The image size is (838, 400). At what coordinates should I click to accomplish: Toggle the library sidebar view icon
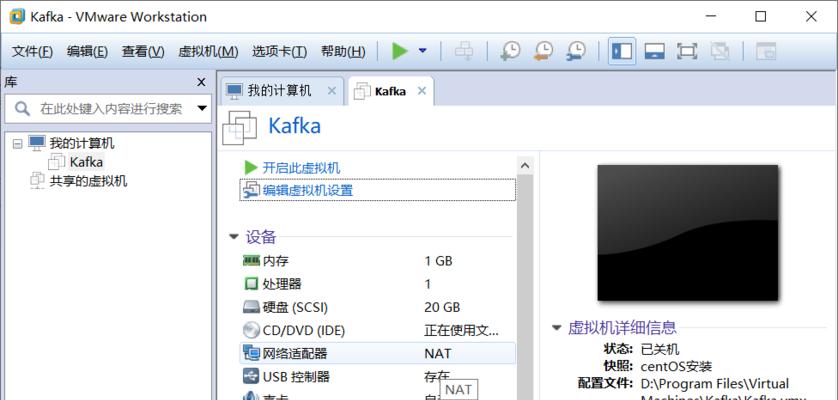622,51
